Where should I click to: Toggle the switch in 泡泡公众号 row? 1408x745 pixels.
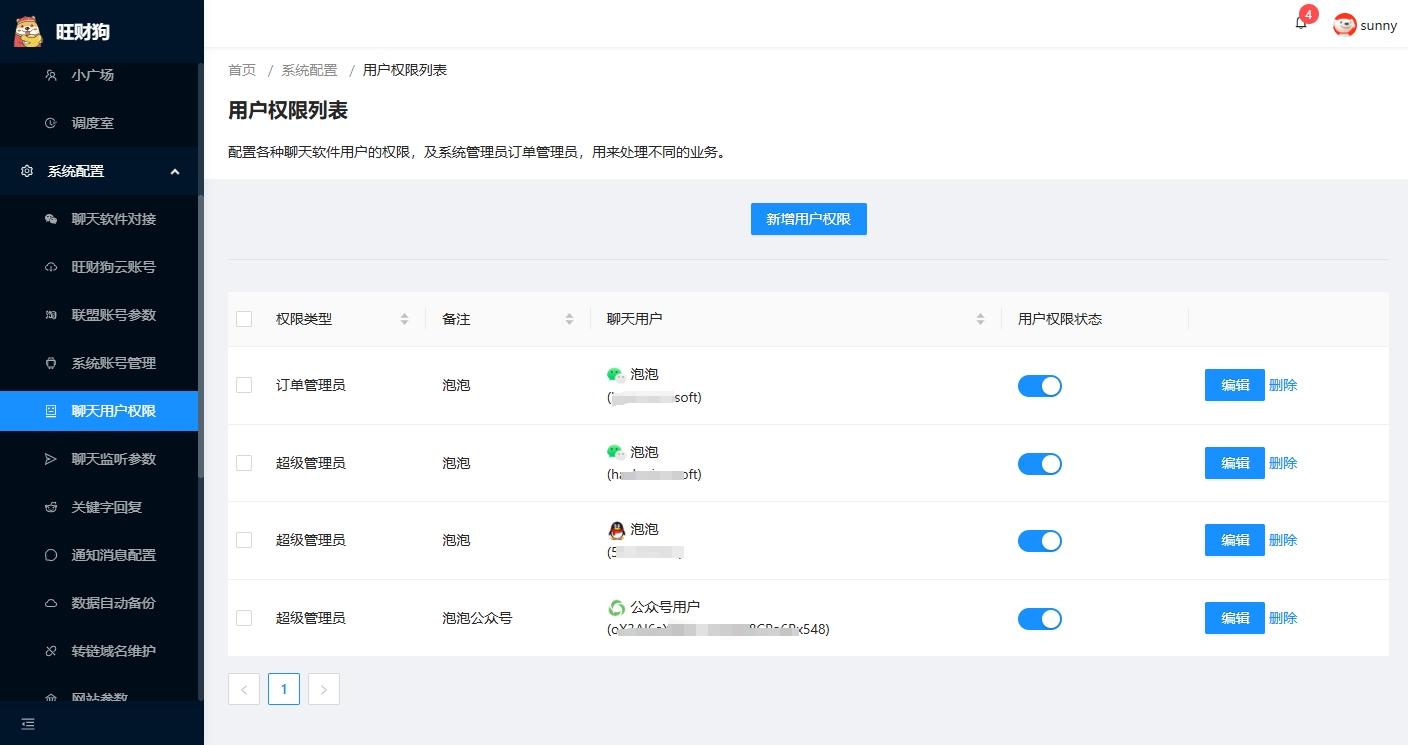1039,619
